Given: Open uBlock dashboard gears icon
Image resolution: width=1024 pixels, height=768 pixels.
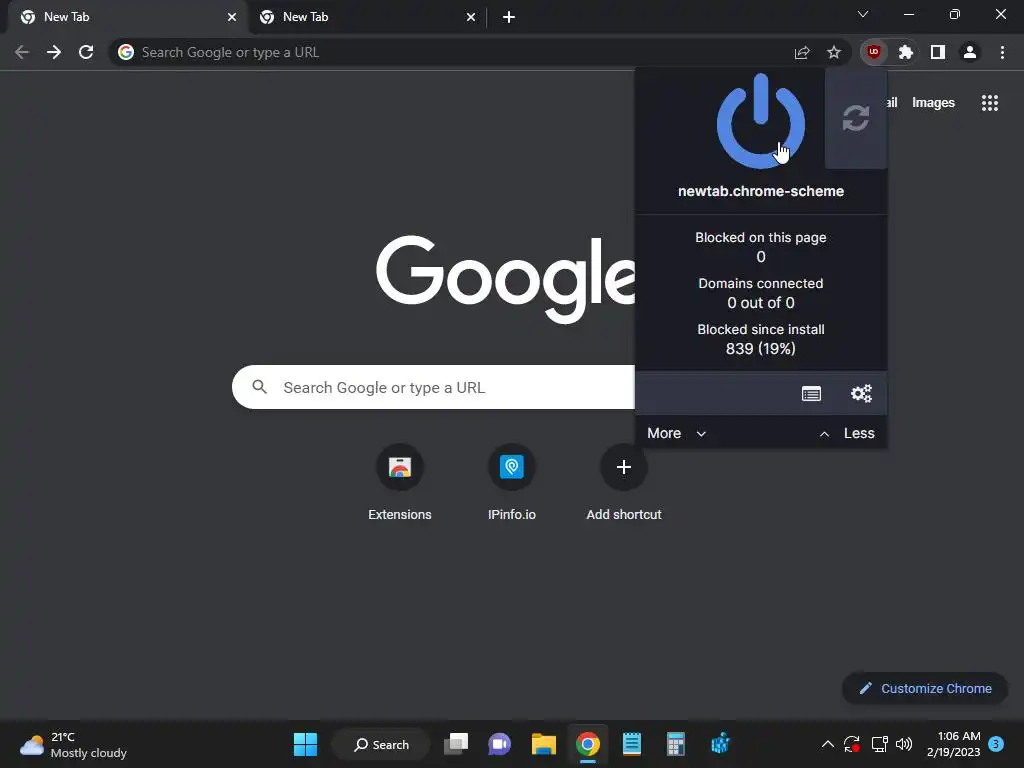Looking at the screenshot, I should coord(861,394).
